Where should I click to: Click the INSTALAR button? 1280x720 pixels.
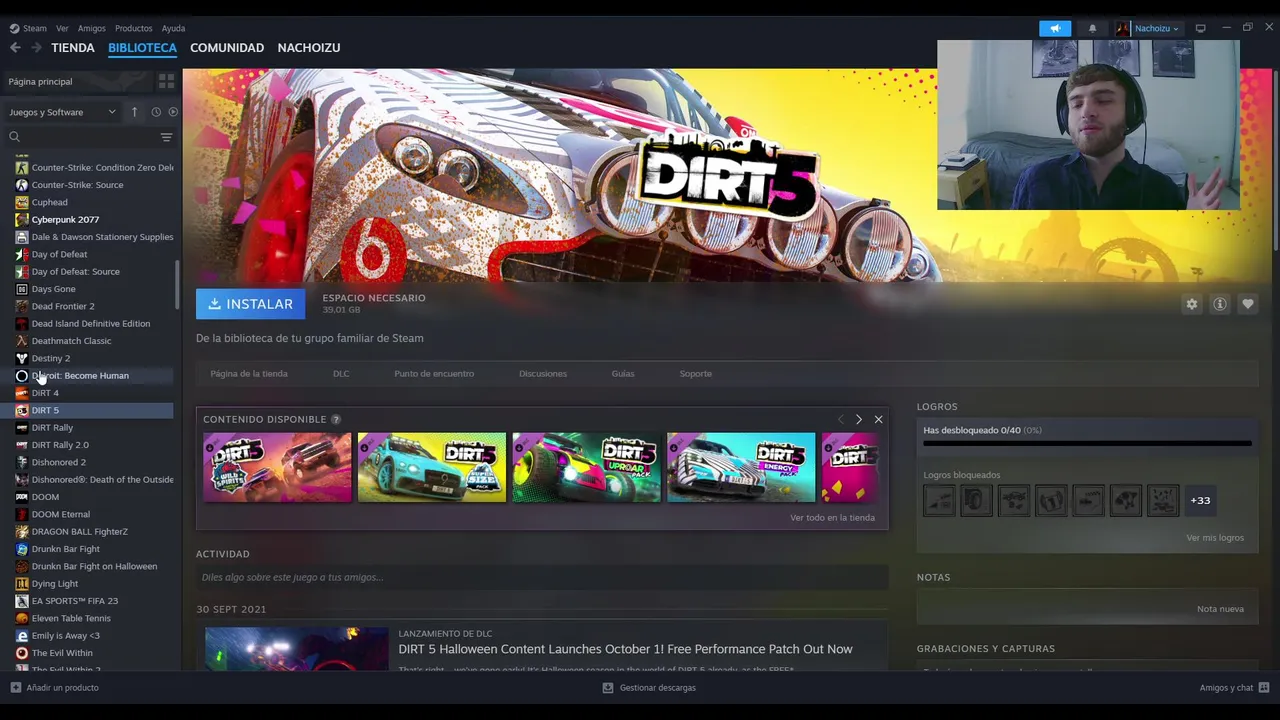tap(250, 304)
